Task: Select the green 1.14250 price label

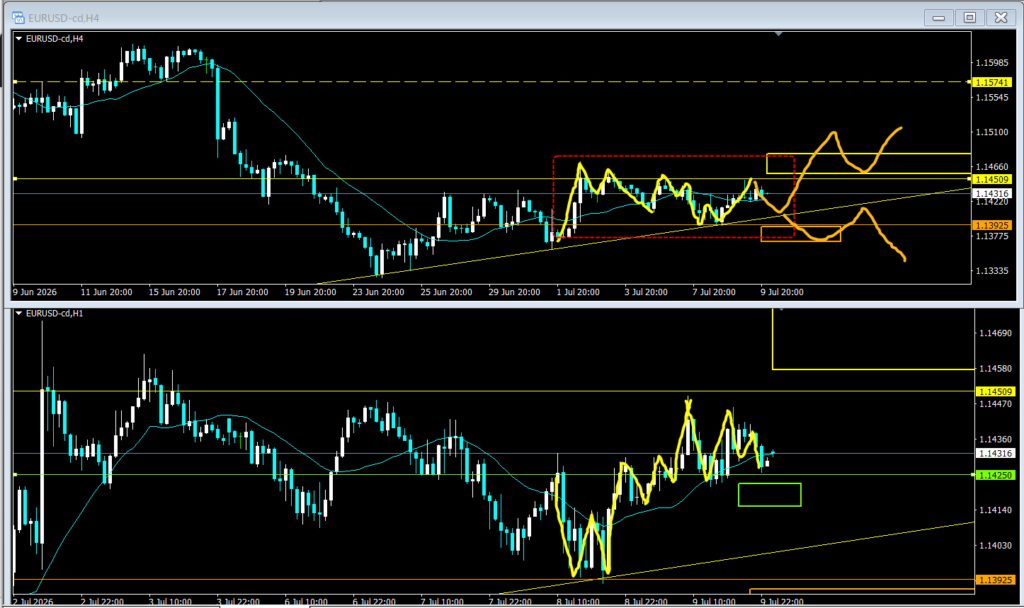Action: pyautogui.click(x=995, y=475)
